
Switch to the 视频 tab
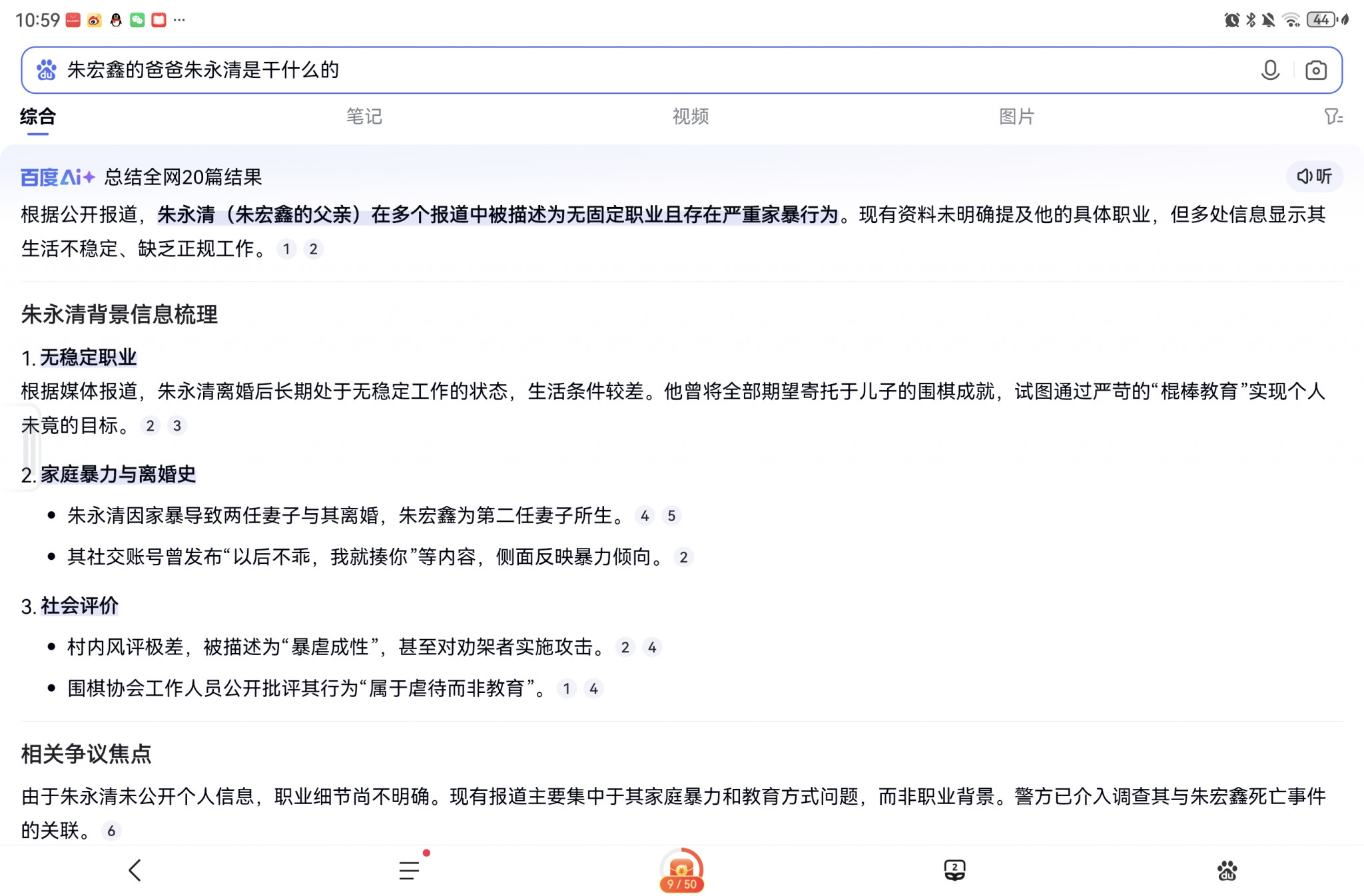[x=690, y=117]
